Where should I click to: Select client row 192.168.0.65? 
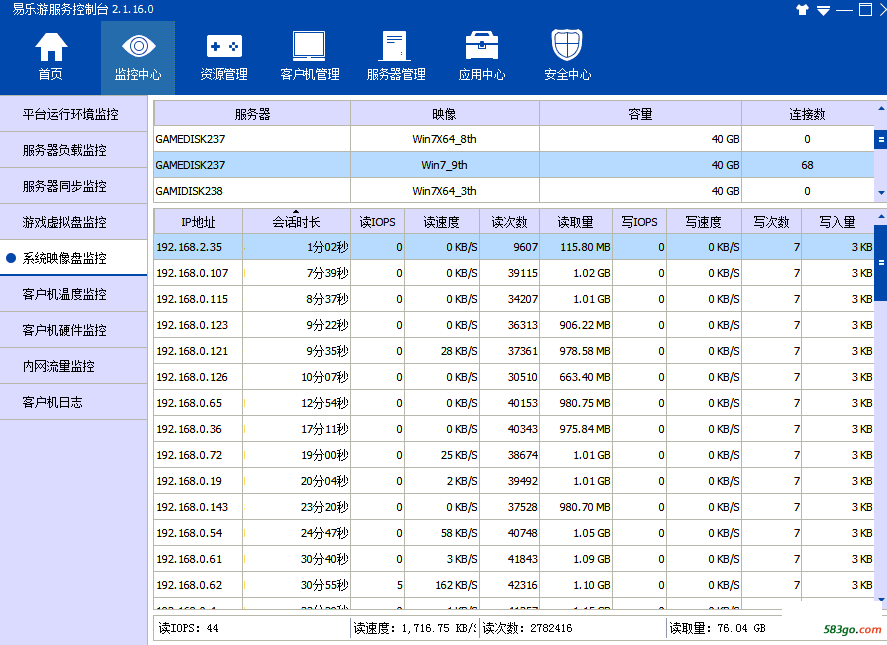point(514,403)
